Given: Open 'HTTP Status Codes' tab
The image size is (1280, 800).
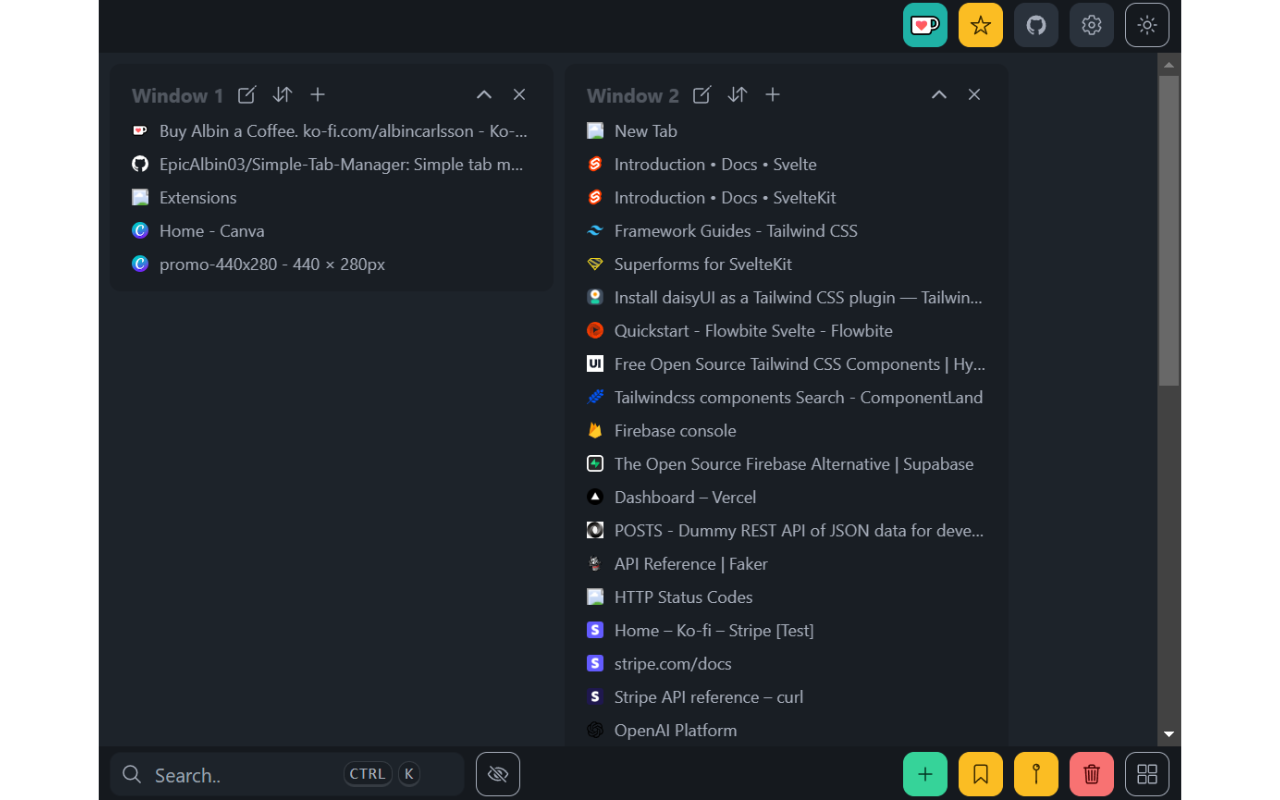Looking at the screenshot, I should pyautogui.click(x=786, y=597).
